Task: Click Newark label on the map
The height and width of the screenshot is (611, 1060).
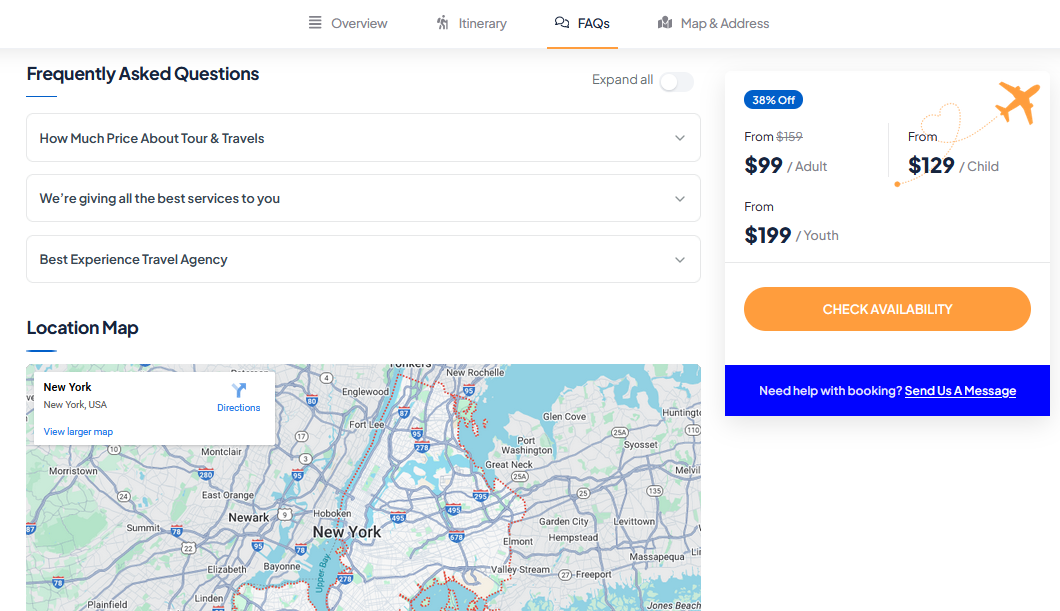Action: [x=249, y=517]
